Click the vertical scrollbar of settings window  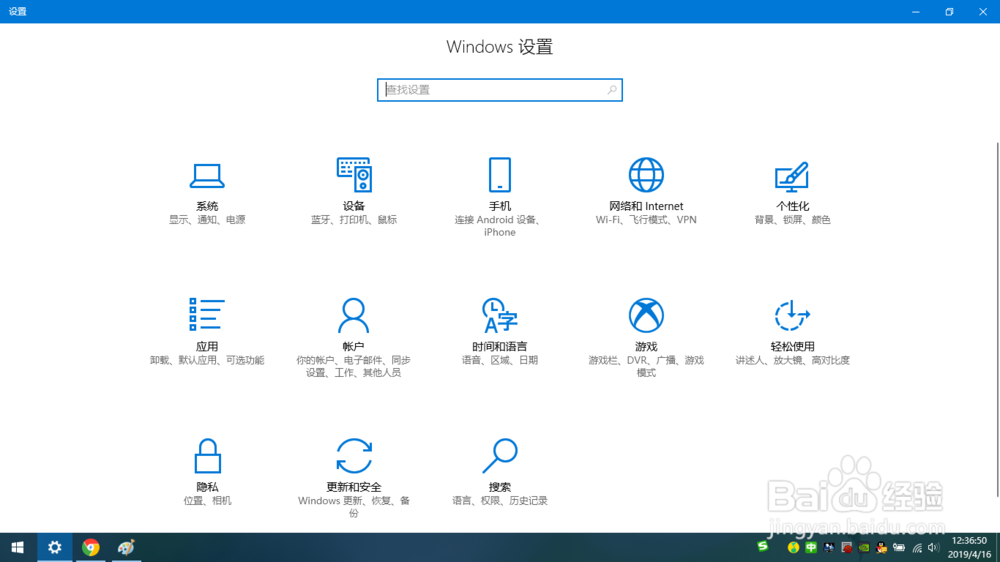coord(997,319)
